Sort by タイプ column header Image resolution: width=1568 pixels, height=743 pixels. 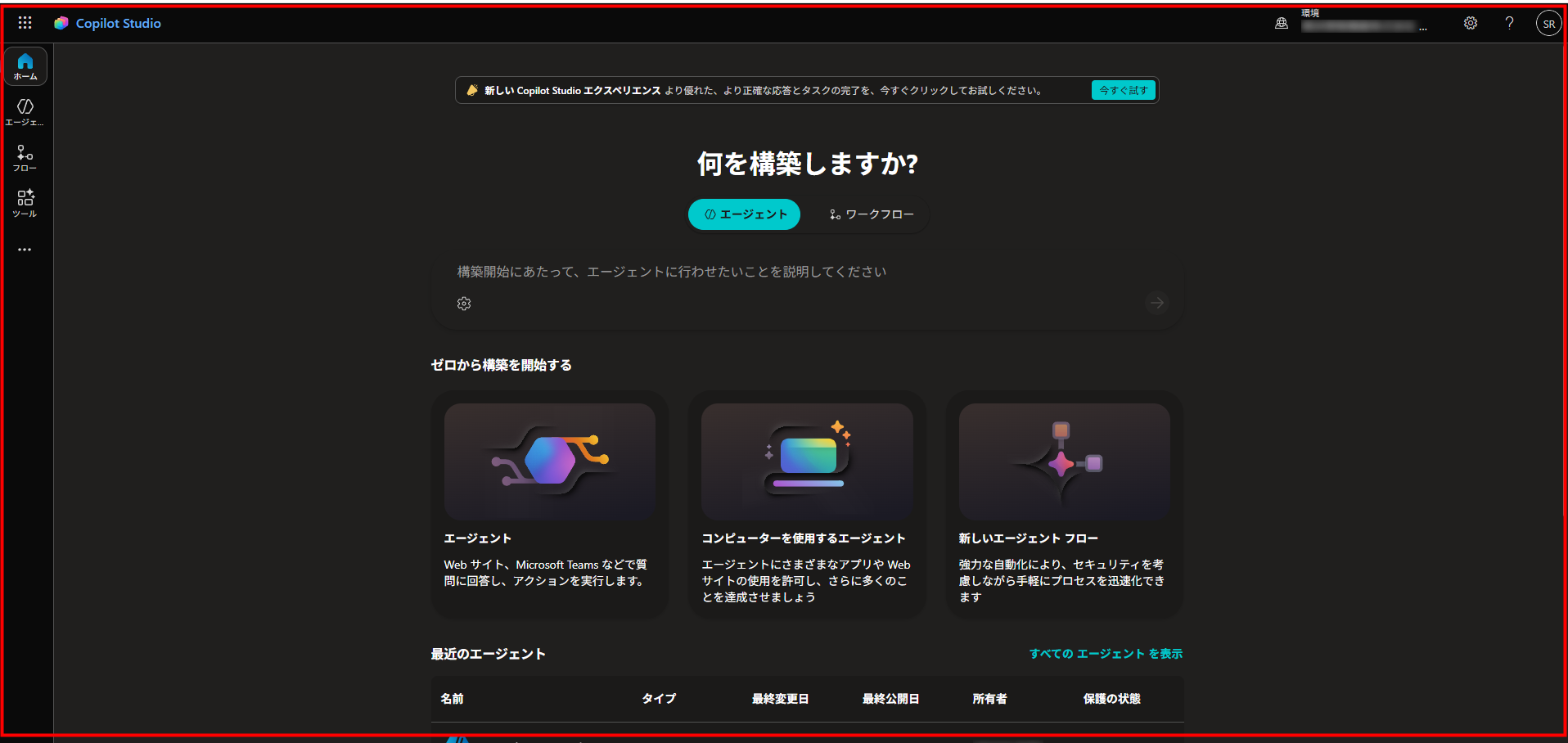[x=659, y=699]
